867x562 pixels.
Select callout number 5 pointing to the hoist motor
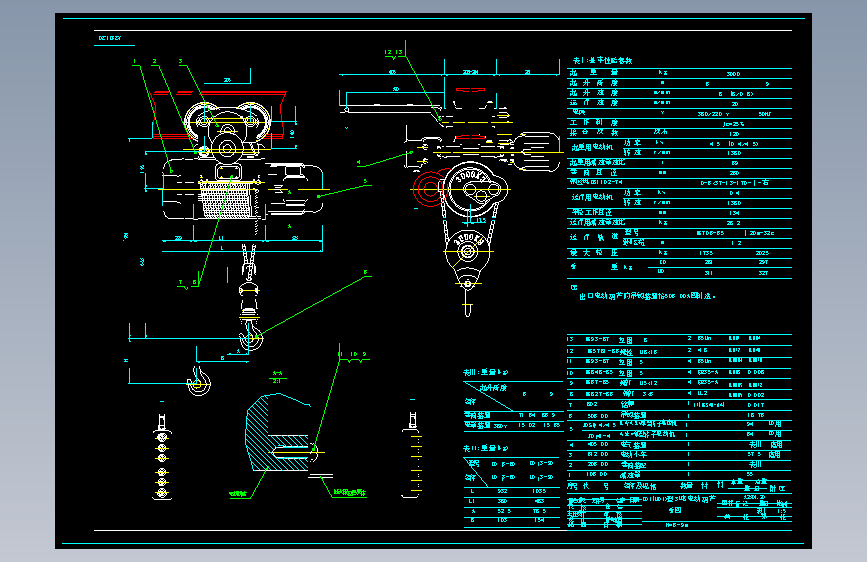coord(365,181)
